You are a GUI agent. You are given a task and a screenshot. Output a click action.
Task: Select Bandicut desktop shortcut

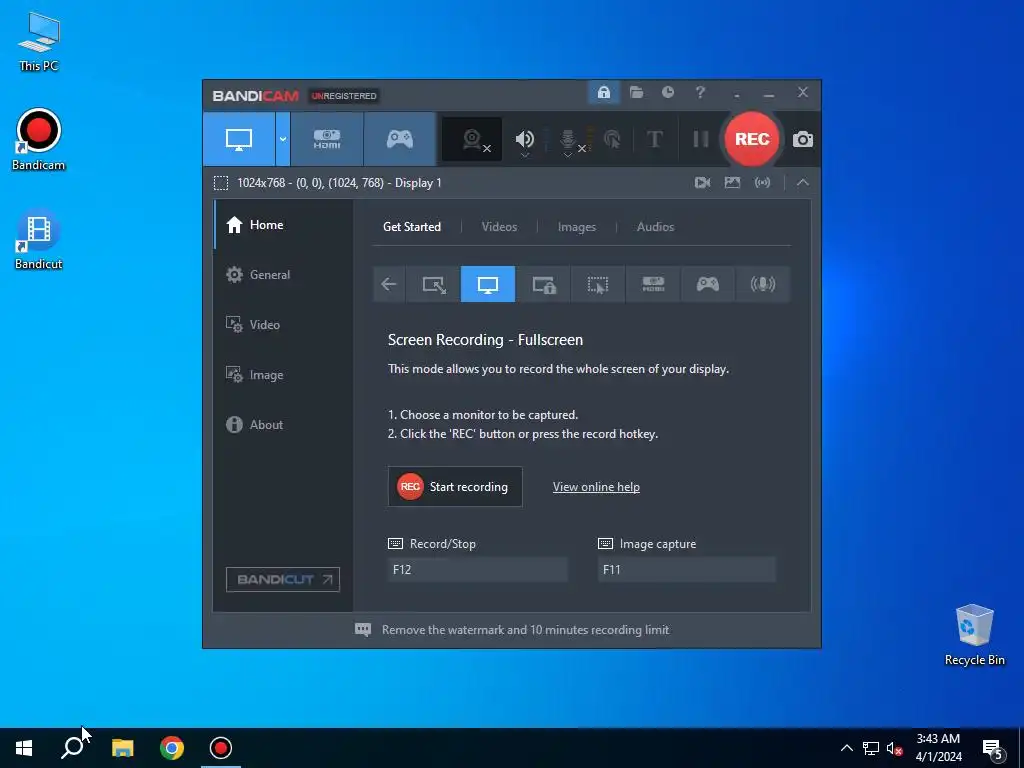pos(39,240)
